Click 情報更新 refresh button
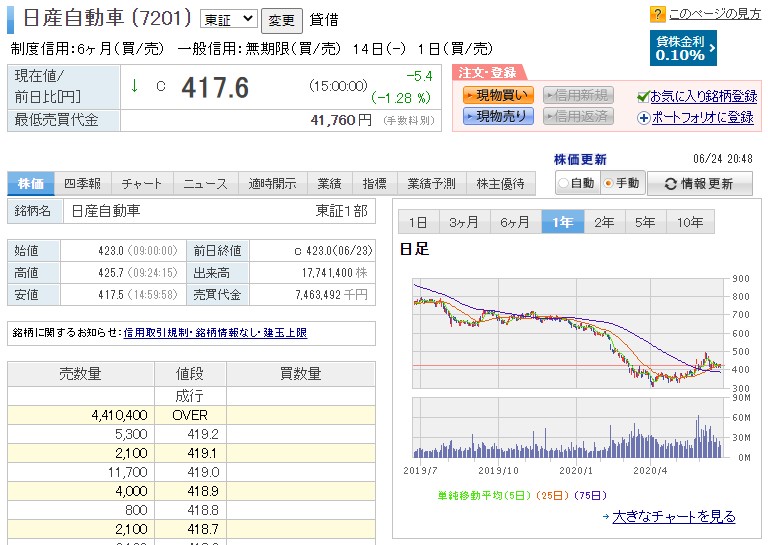 [x=700, y=184]
